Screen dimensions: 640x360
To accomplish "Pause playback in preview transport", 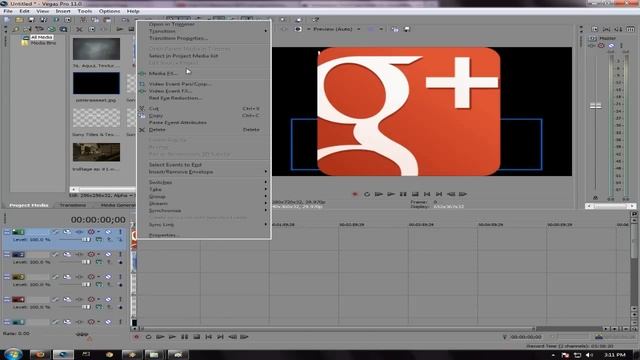I will (403, 194).
